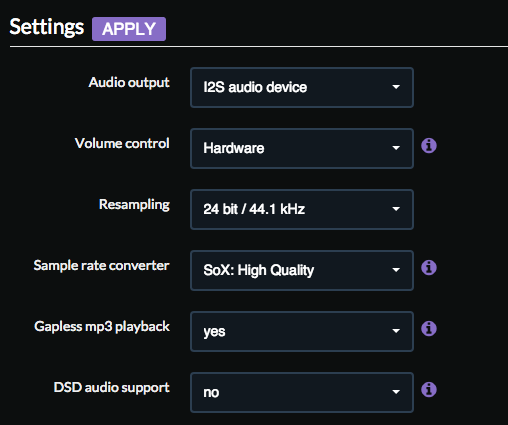Screen dimensions: 508x425
Task: Open the DSD audio support info icon
Action: click(x=429, y=390)
